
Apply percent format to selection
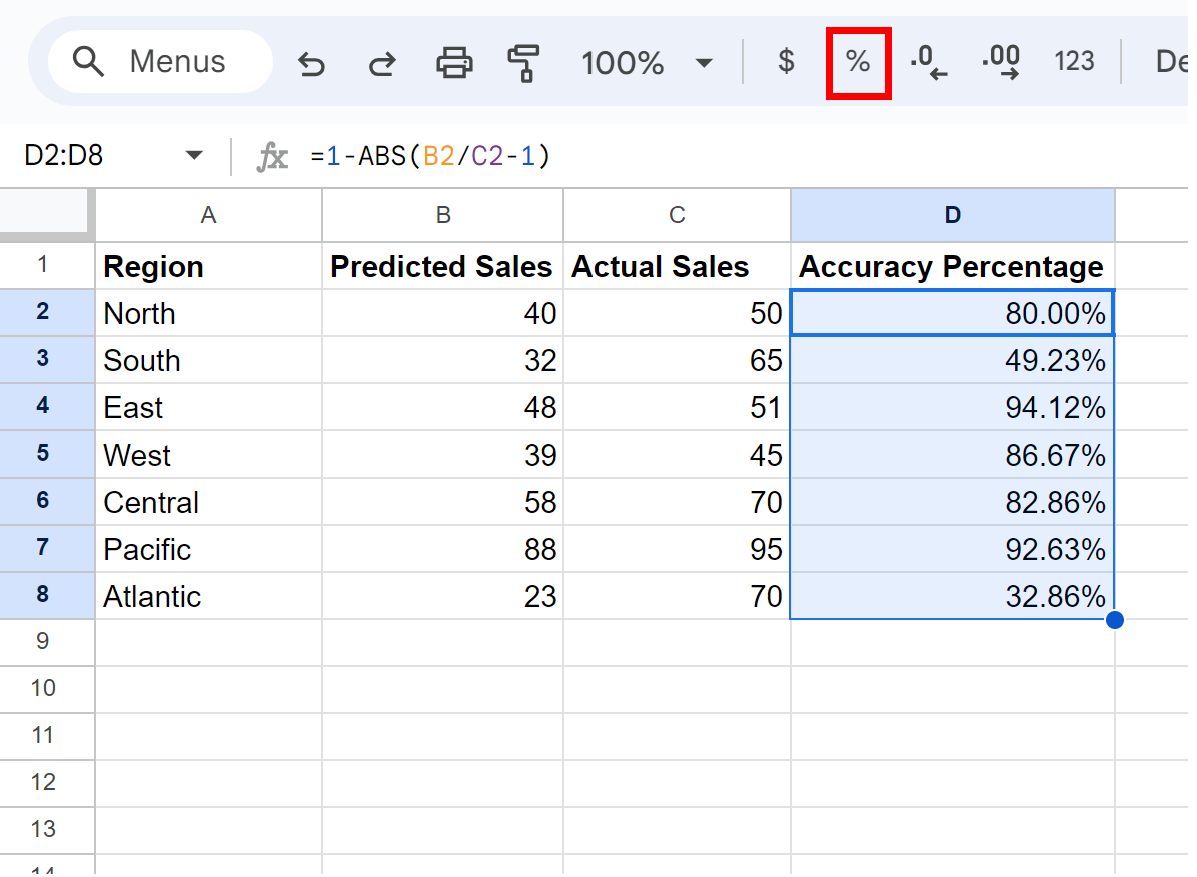pyautogui.click(x=858, y=61)
